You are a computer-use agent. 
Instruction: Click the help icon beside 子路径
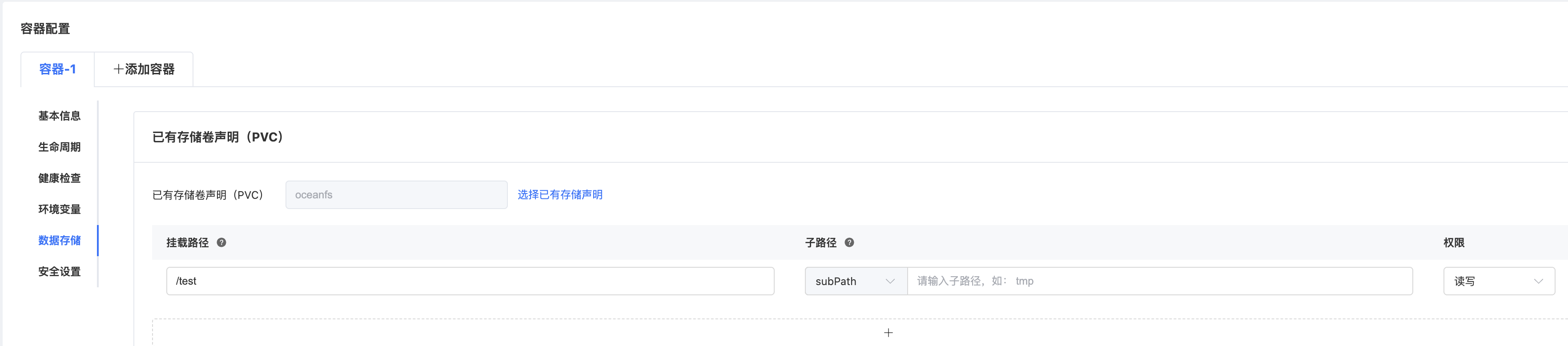(849, 242)
